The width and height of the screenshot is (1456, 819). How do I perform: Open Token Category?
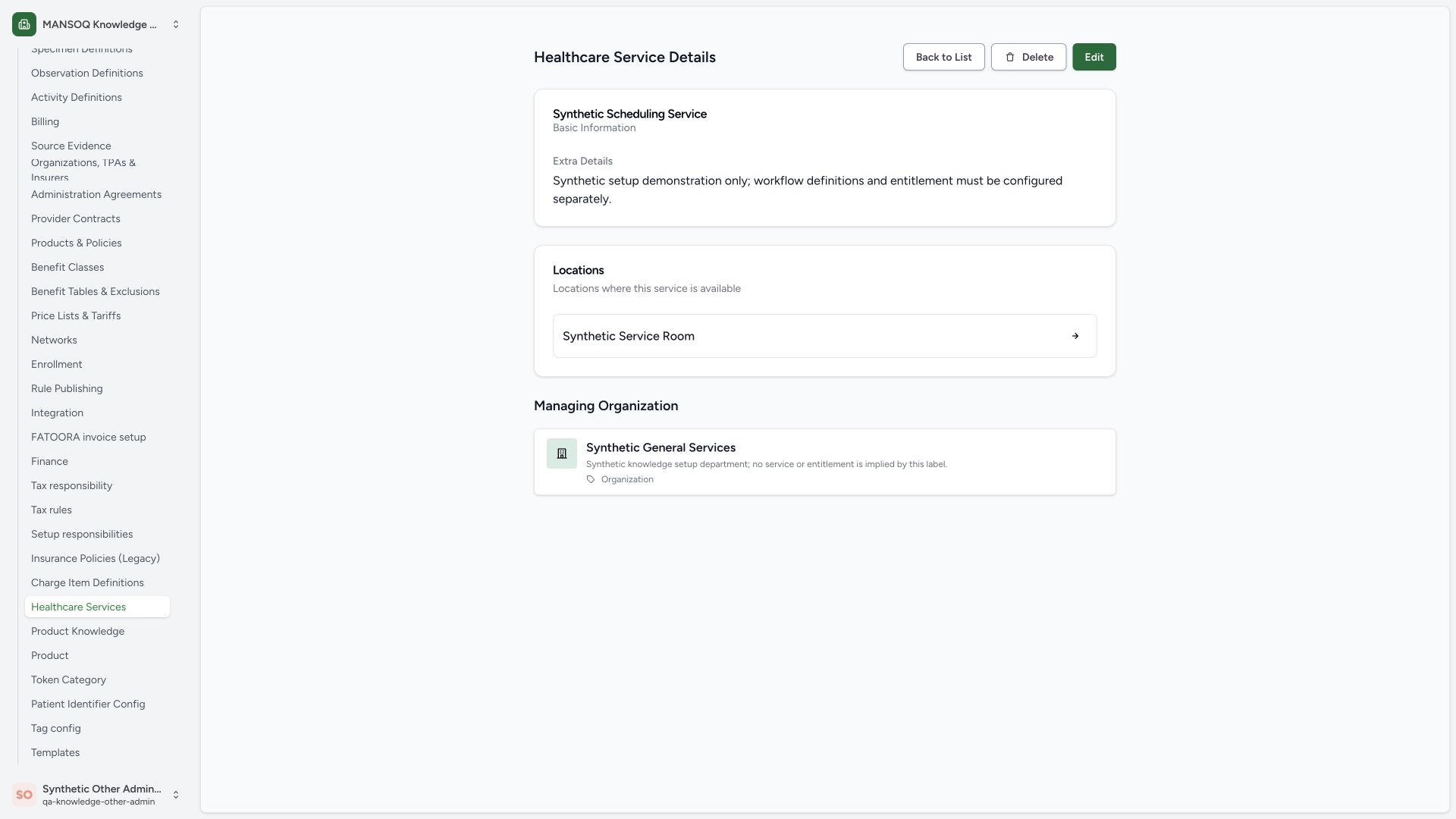pos(97,679)
